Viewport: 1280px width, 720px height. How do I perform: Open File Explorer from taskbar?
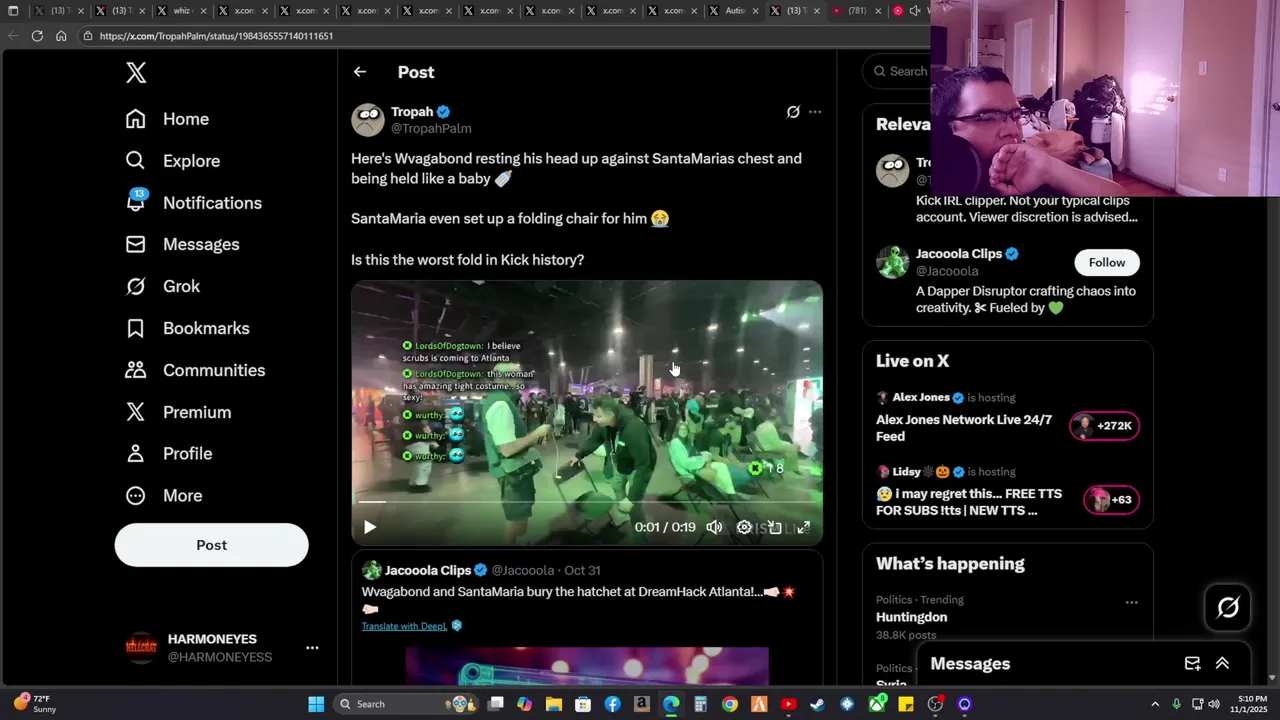(x=554, y=704)
